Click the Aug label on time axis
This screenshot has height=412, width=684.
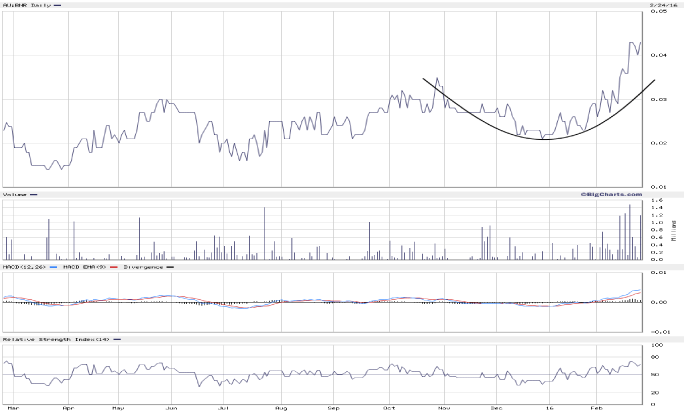(x=281, y=408)
